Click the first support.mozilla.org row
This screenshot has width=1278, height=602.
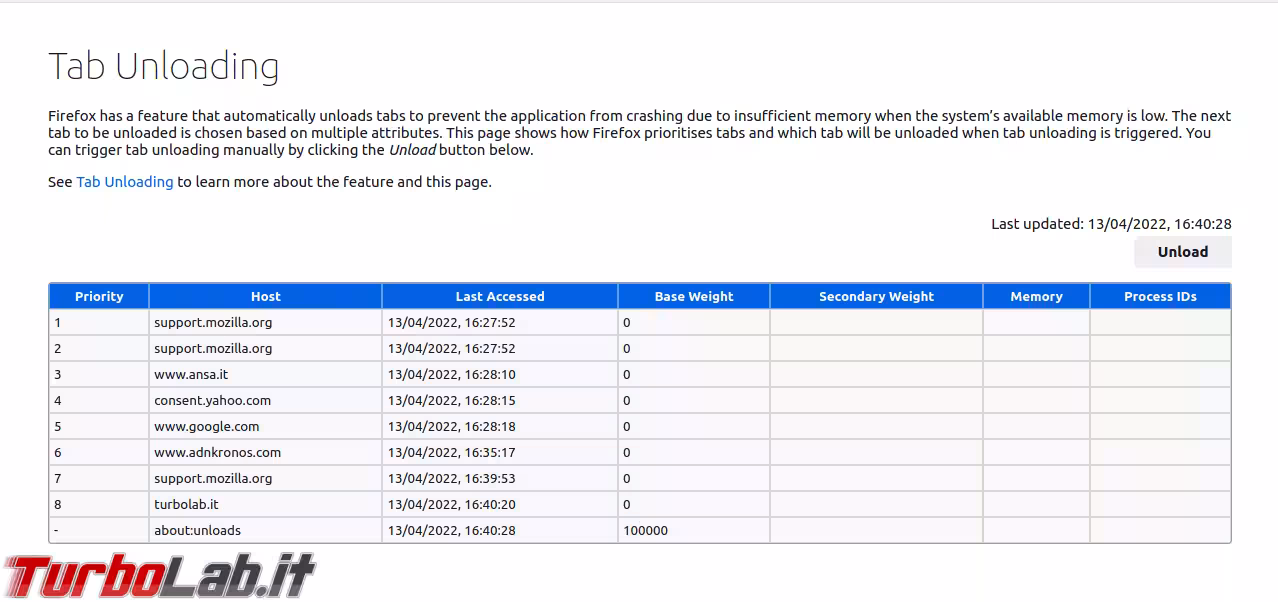[400, 322]
